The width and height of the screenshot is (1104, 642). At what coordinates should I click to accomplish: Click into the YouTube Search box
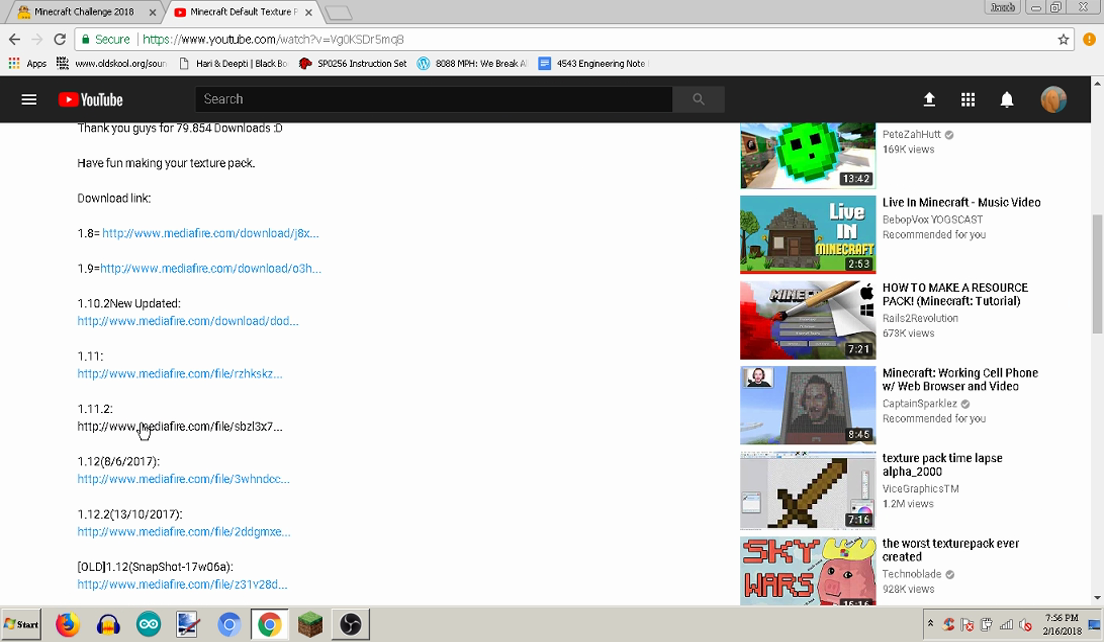[x=434, y=99]
